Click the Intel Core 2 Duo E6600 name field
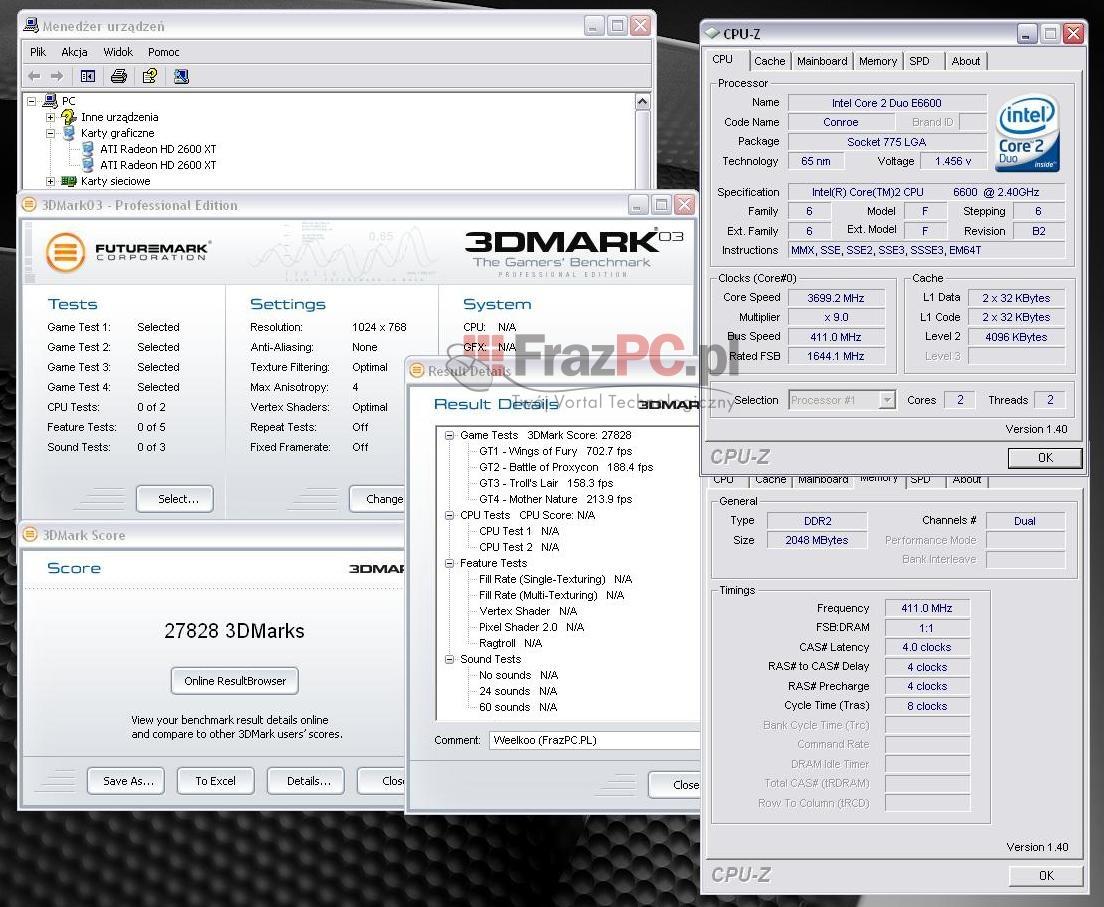This screenshot has width=1104, height=907. point(886,103)
